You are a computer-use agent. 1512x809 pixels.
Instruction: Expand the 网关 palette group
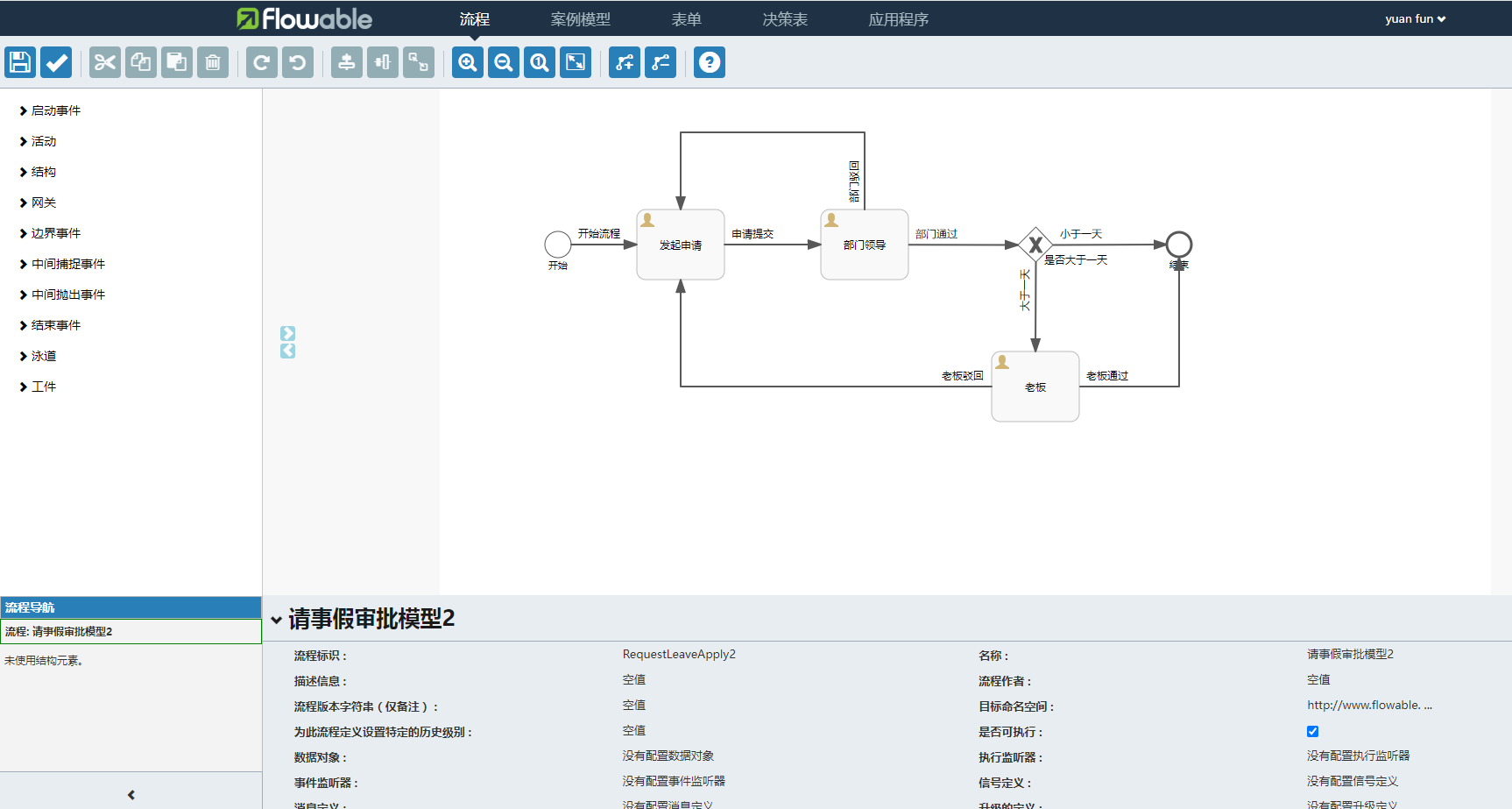click(x=43, y=202)
